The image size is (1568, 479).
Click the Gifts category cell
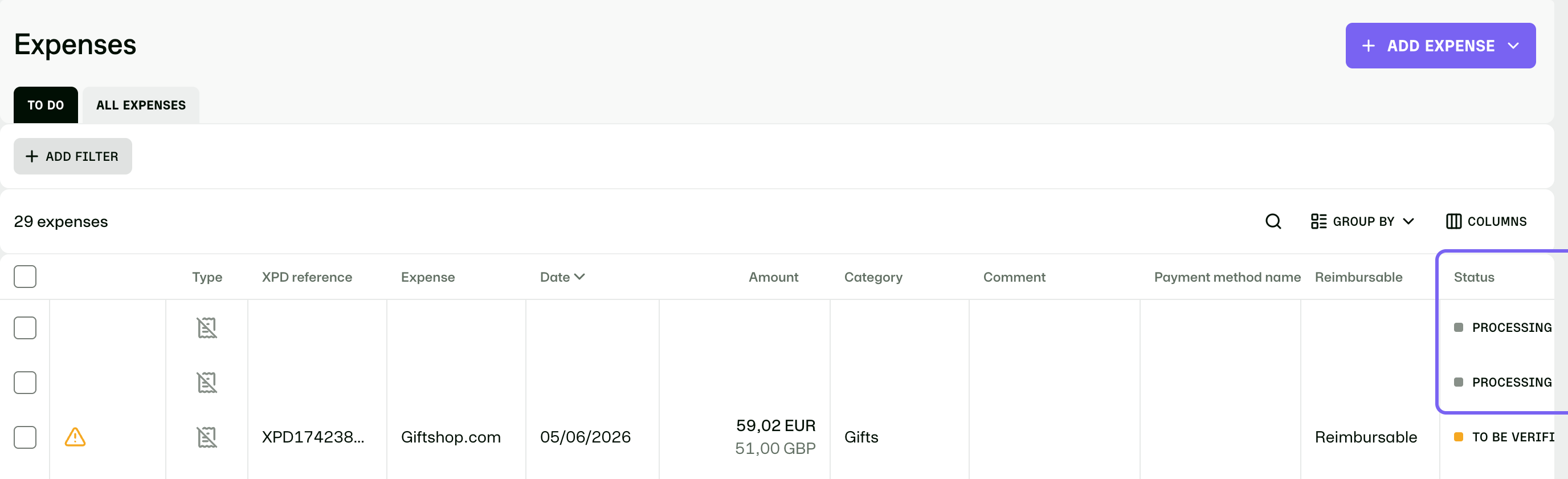(x=861, y=437)
